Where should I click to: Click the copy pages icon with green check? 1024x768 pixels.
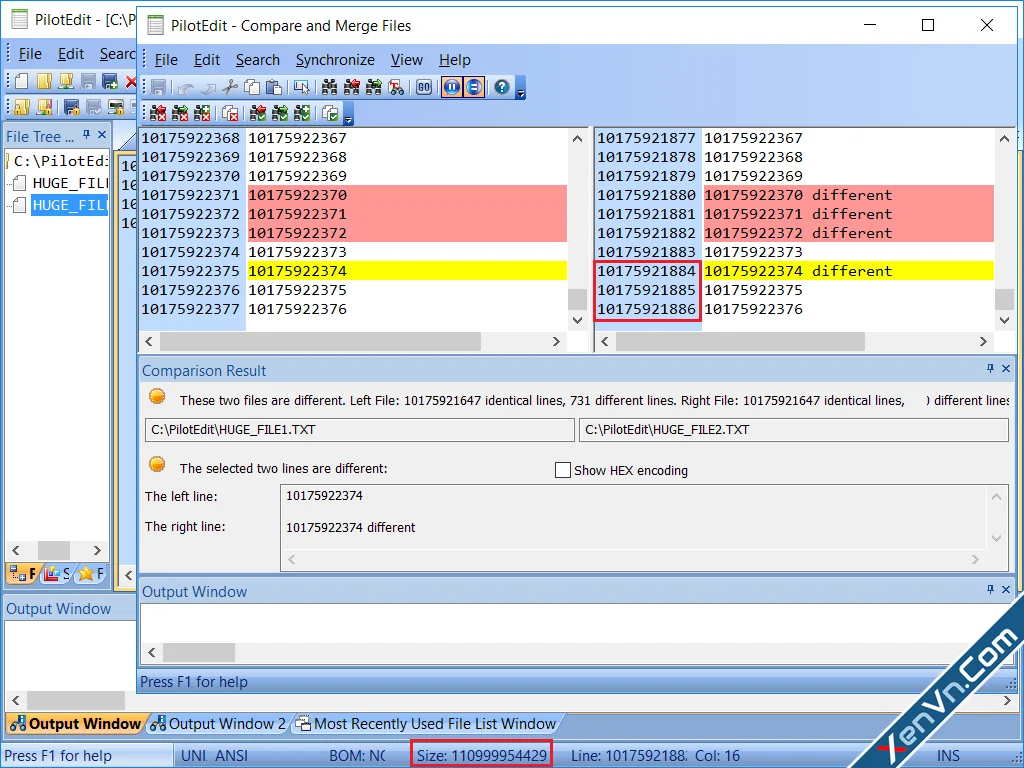pos(330,113)
